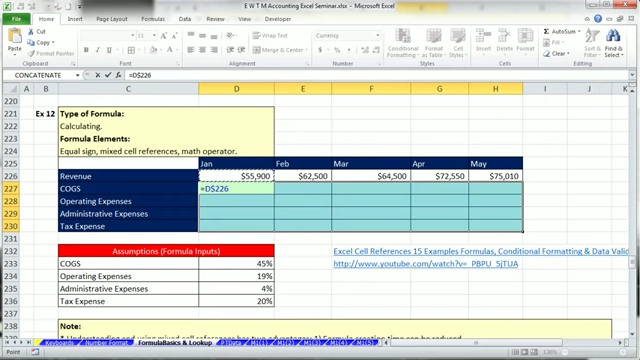Open the font name dropdown
This screenshot has height=360, width=640.
(132, 36)
